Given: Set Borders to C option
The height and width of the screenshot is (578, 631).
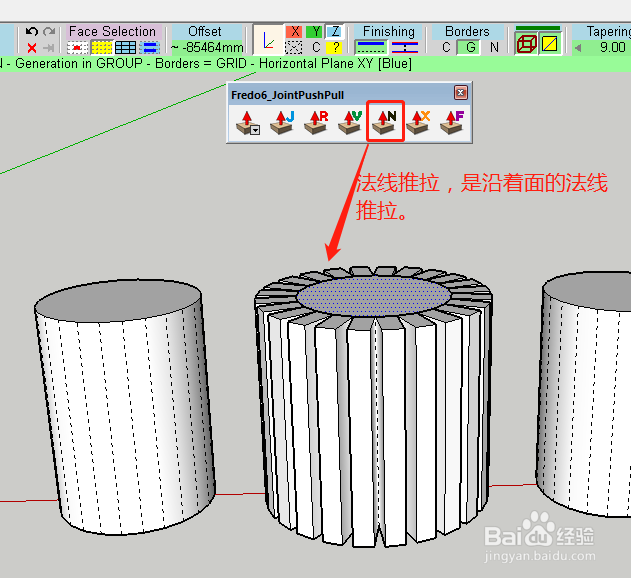Looking at the screenshot, I should (446, 47).
